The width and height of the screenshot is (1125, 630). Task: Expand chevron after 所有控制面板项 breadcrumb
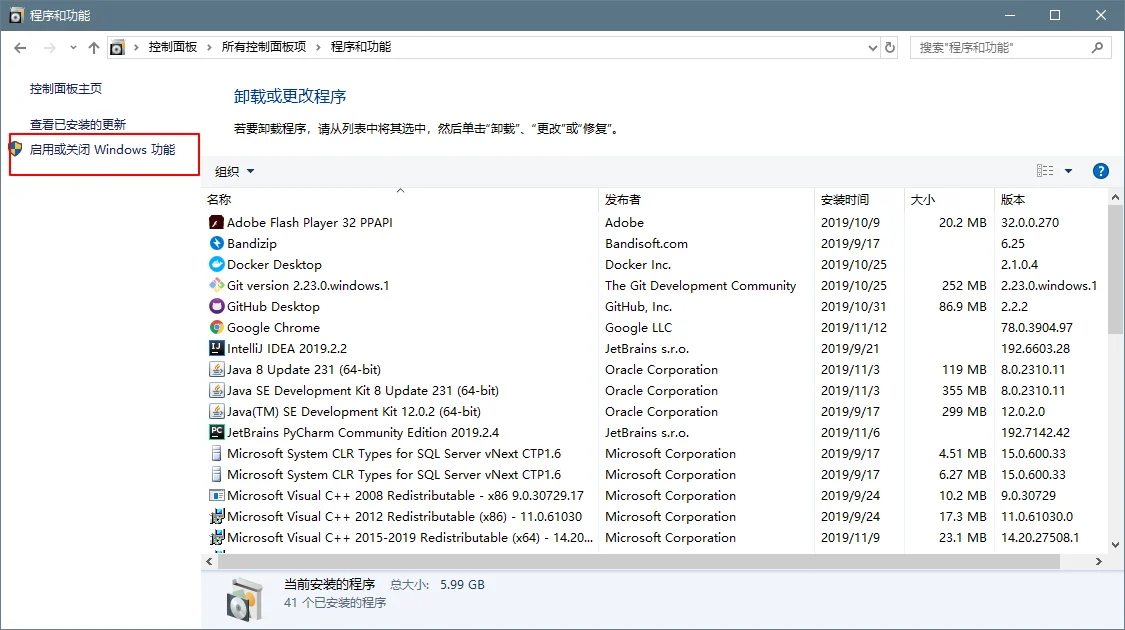point(318,47)
